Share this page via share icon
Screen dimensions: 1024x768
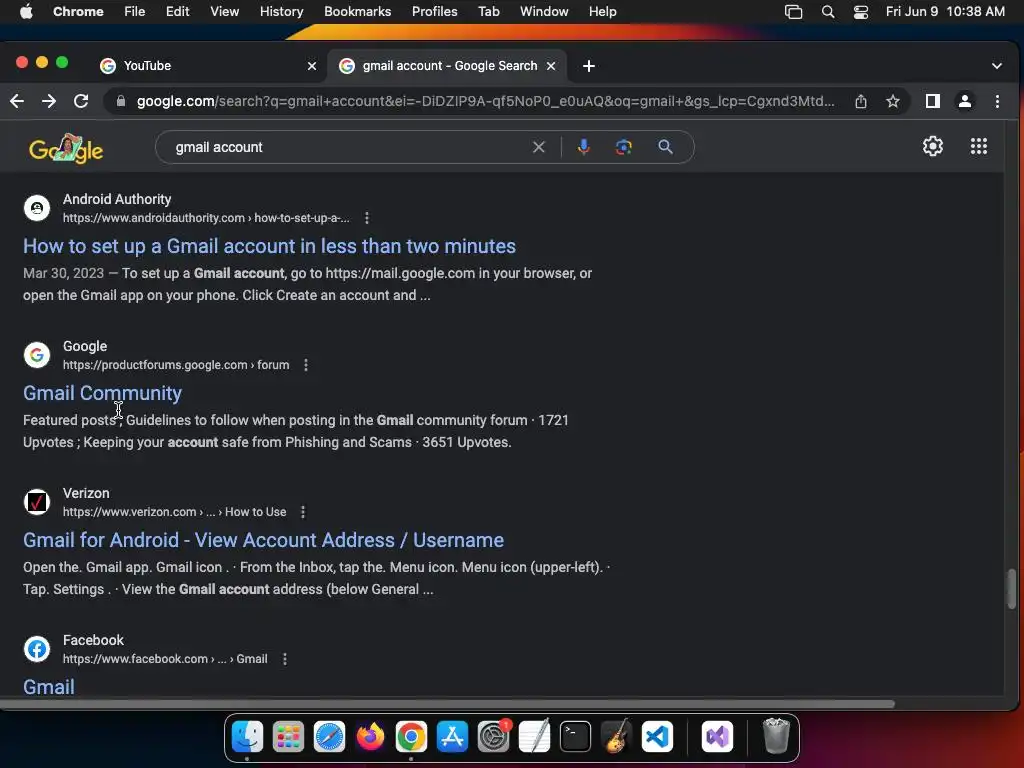pyautogui.click(x=861, y=101)
